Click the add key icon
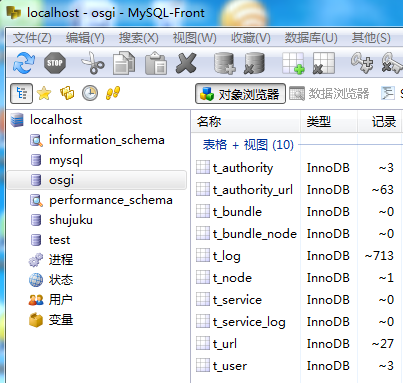Image resolution: width=403 pixels, height=383 pixels. 362,63
